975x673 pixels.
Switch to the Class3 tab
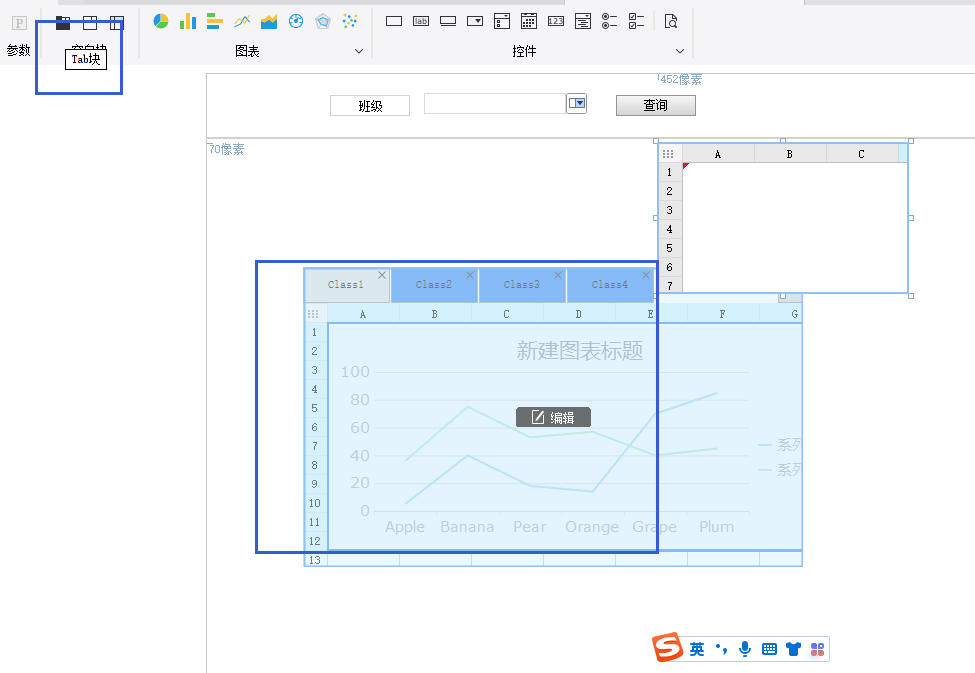522,285
